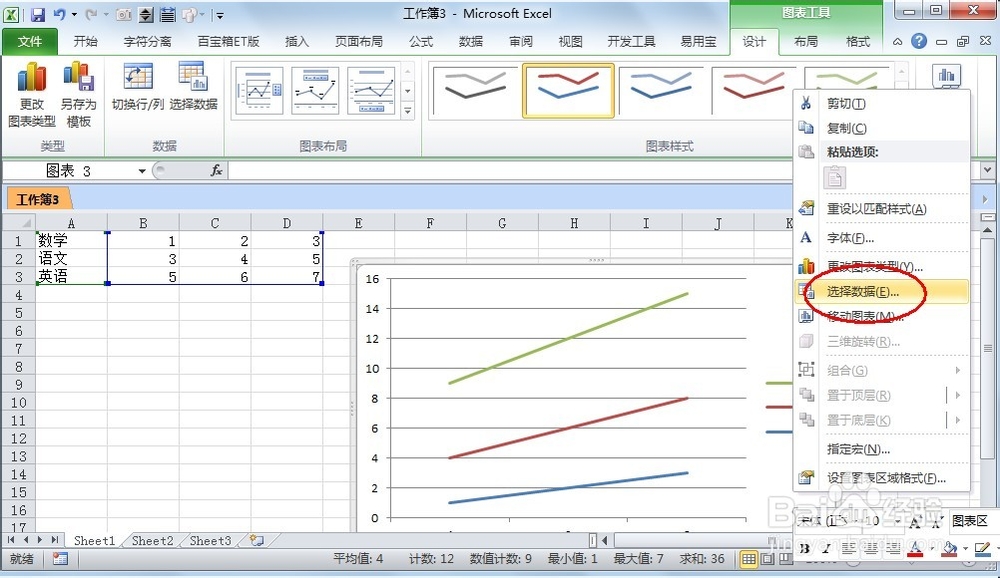The image size is (1000, 578).
Task: Click Excel Help question mark icon
Action: pyautogui.click(x=918, y=41)
